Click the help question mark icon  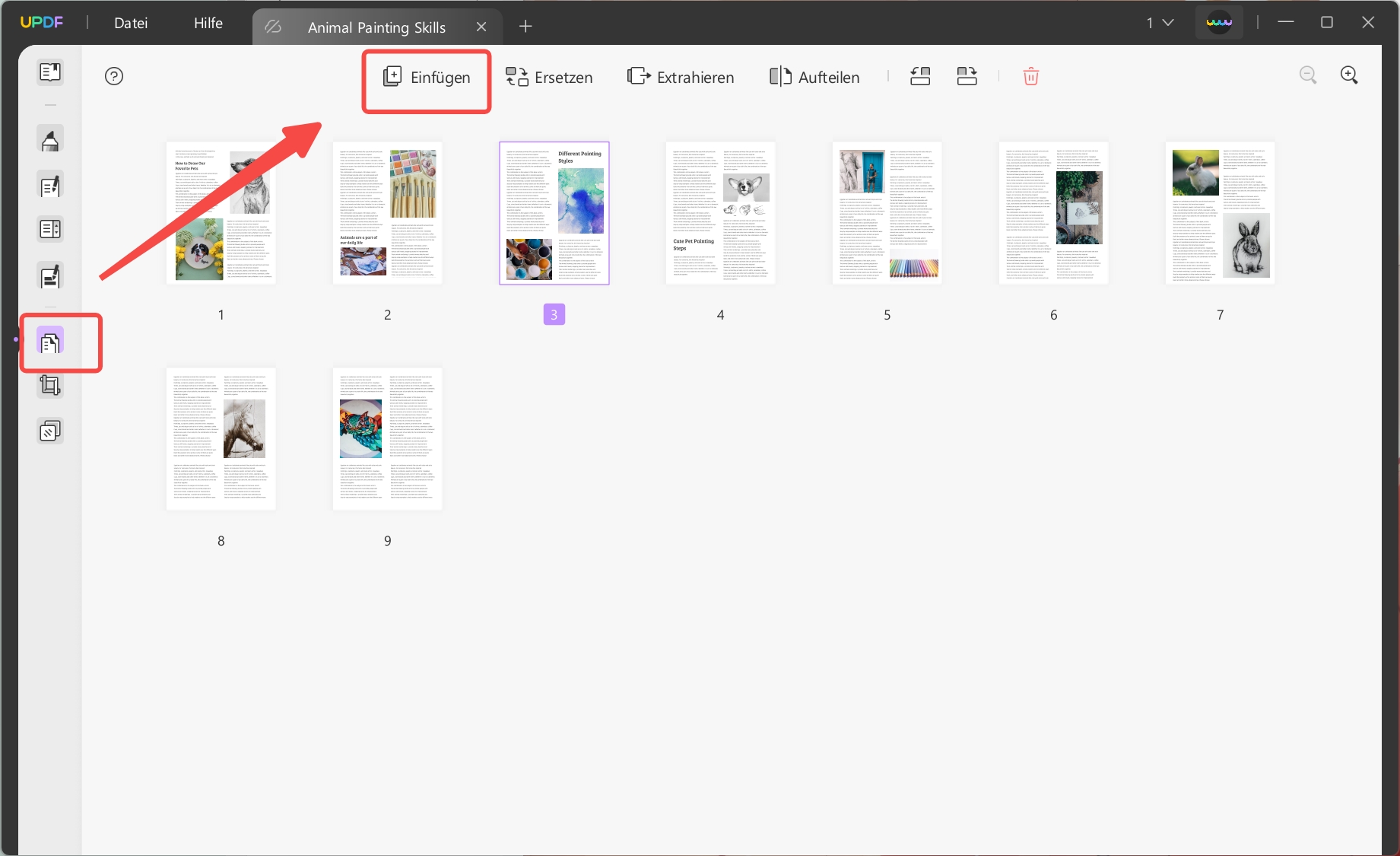coord(114,76)
